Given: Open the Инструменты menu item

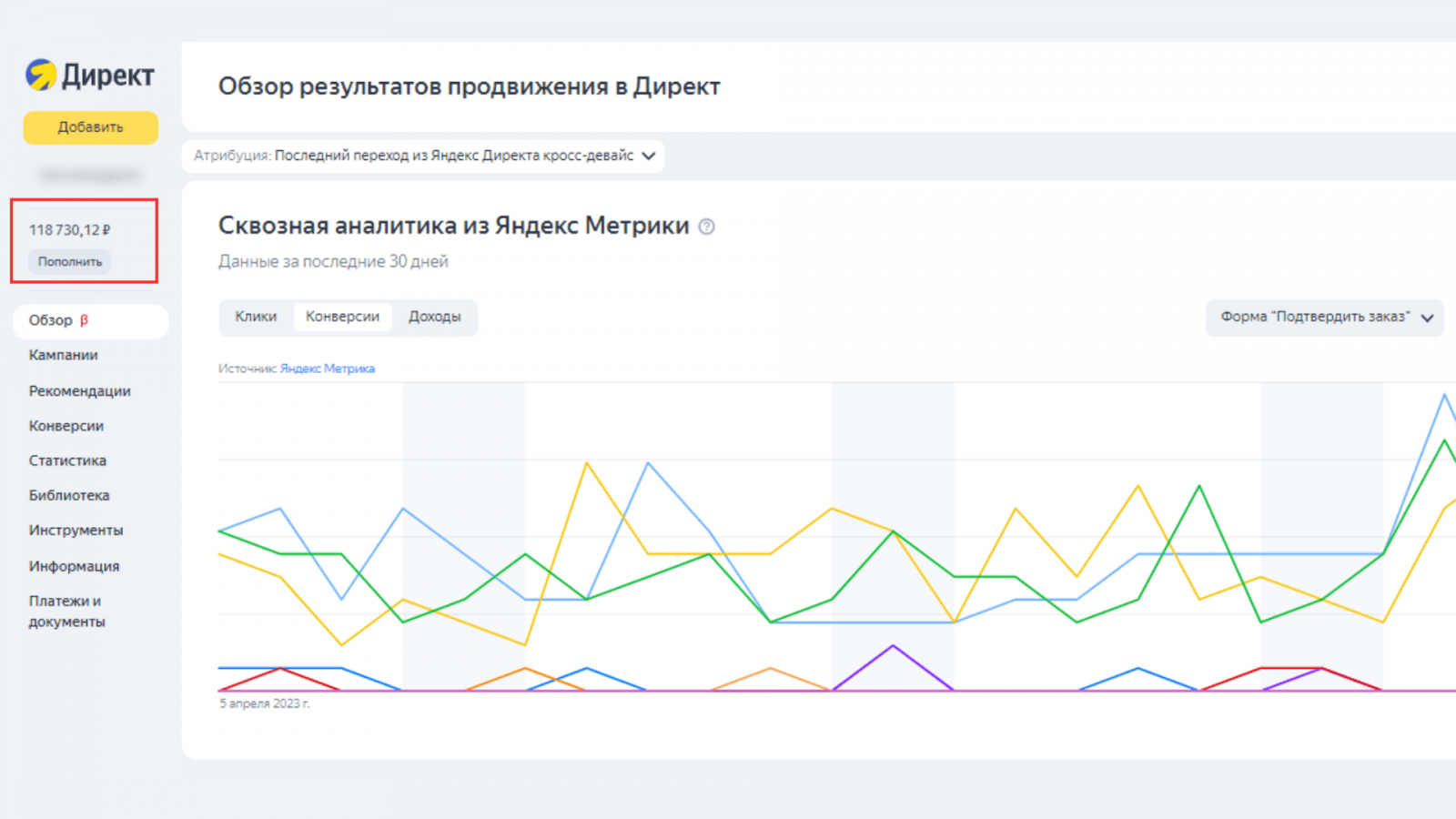Looking at the screenshot, I should 76,531.
